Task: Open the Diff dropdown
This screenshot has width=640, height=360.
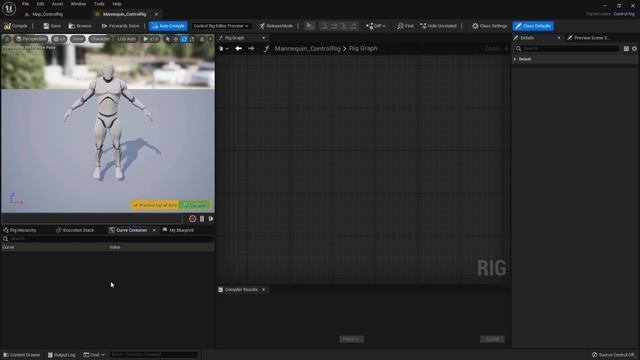Action: (376, 26)
